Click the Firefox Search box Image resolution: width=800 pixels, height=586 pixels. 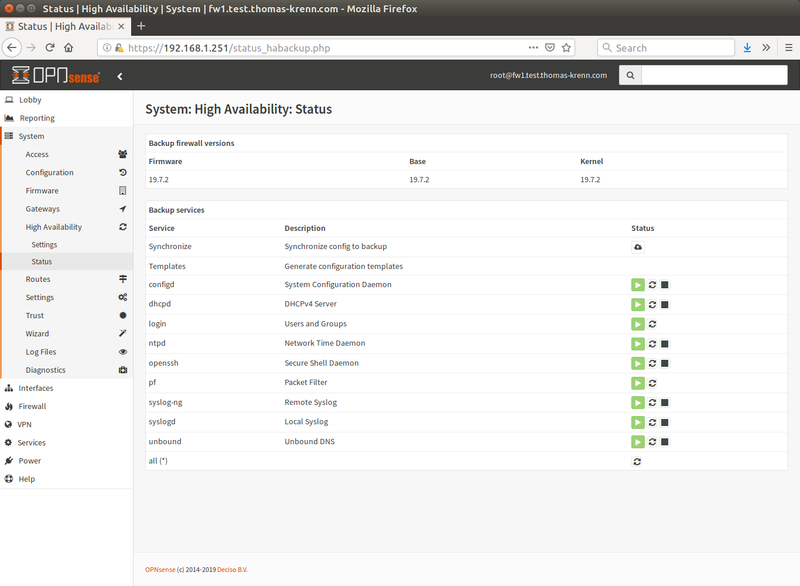pyautogui.click(x=666, y=48)
